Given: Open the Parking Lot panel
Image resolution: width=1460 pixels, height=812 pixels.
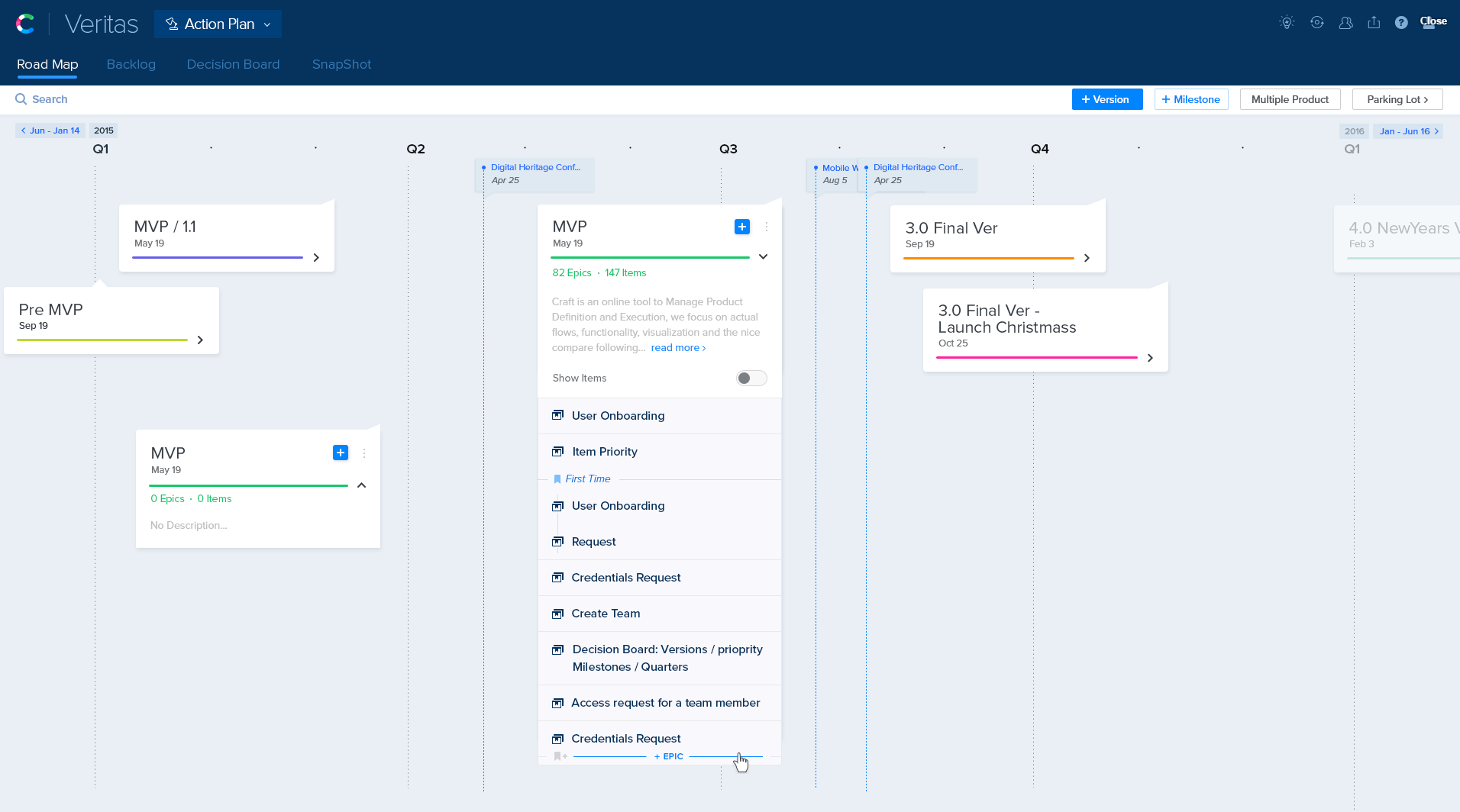Looking at the screenshot, I should 1397,100.
